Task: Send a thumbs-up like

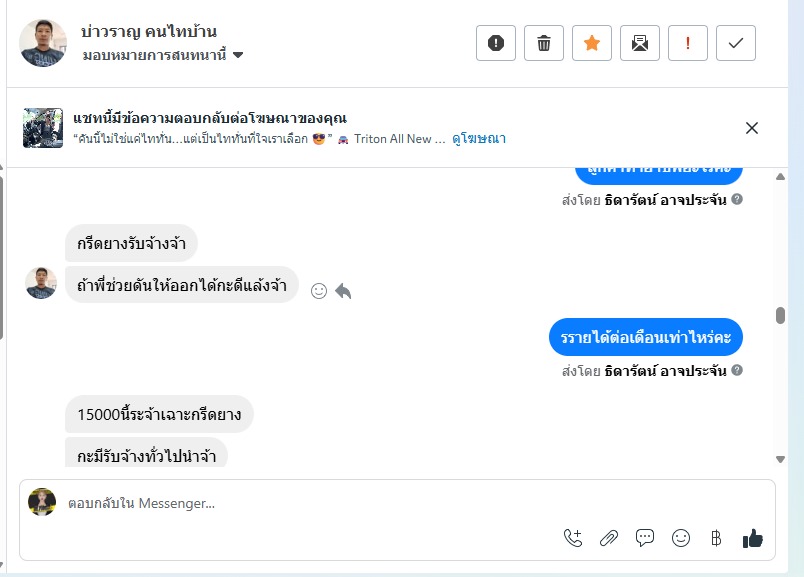Action: [x=753, y=538]
